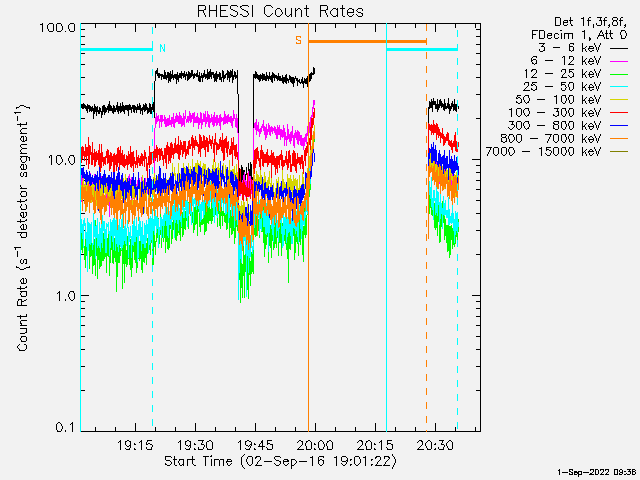This screenshot has height=480, width=640.
Task: Click the 20:00 time axis label
Action: [x=315, y=445]
